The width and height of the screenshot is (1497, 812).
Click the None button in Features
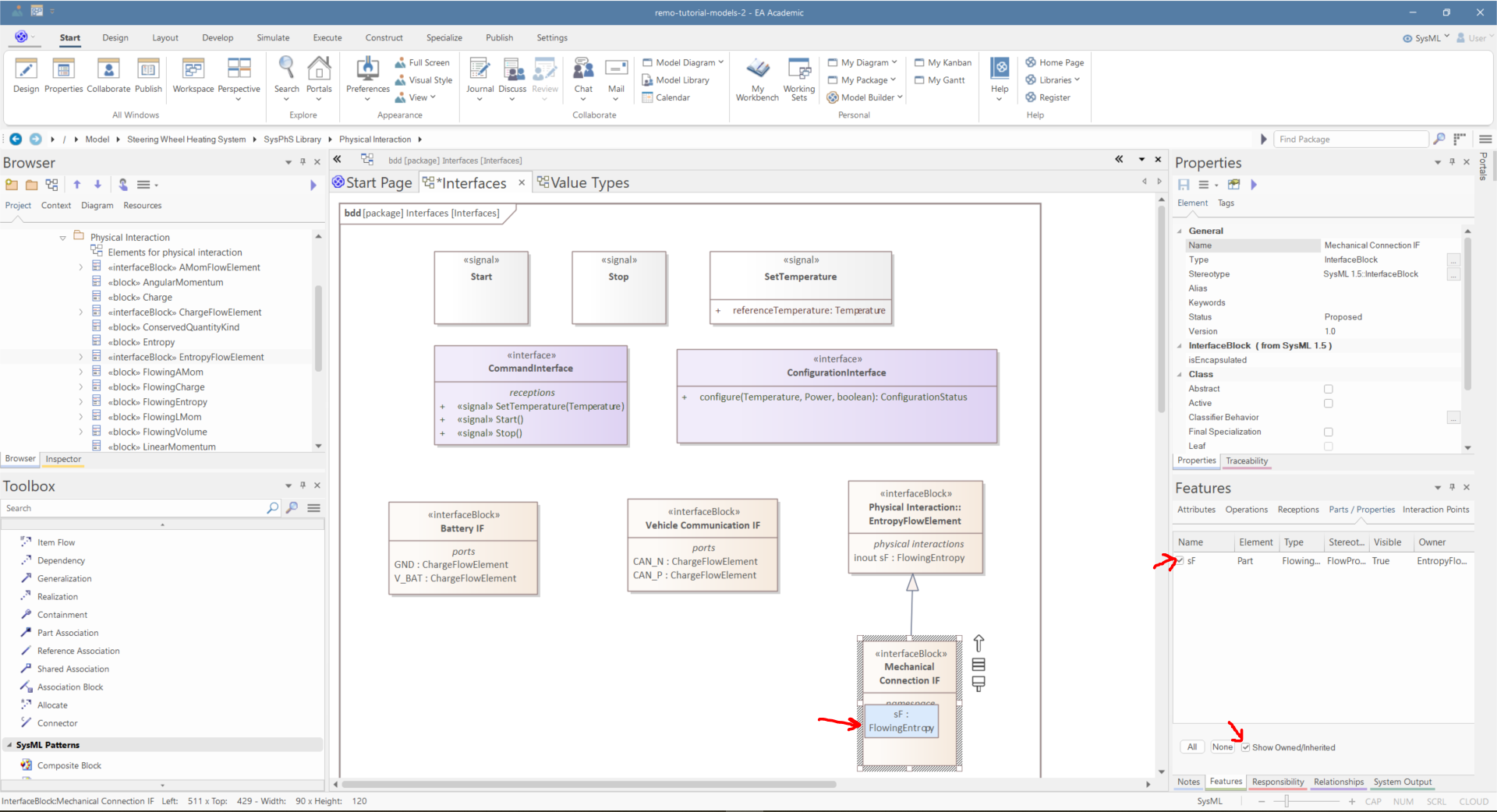pyautogui.click(x=1222, y=747)
